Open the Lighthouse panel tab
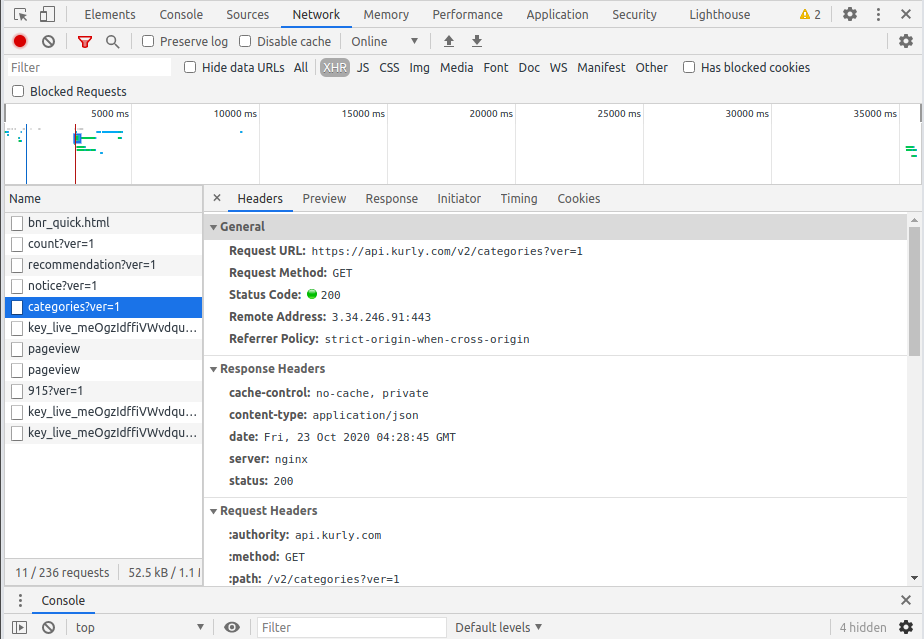The image size is (924, 639). coord(720,14)
